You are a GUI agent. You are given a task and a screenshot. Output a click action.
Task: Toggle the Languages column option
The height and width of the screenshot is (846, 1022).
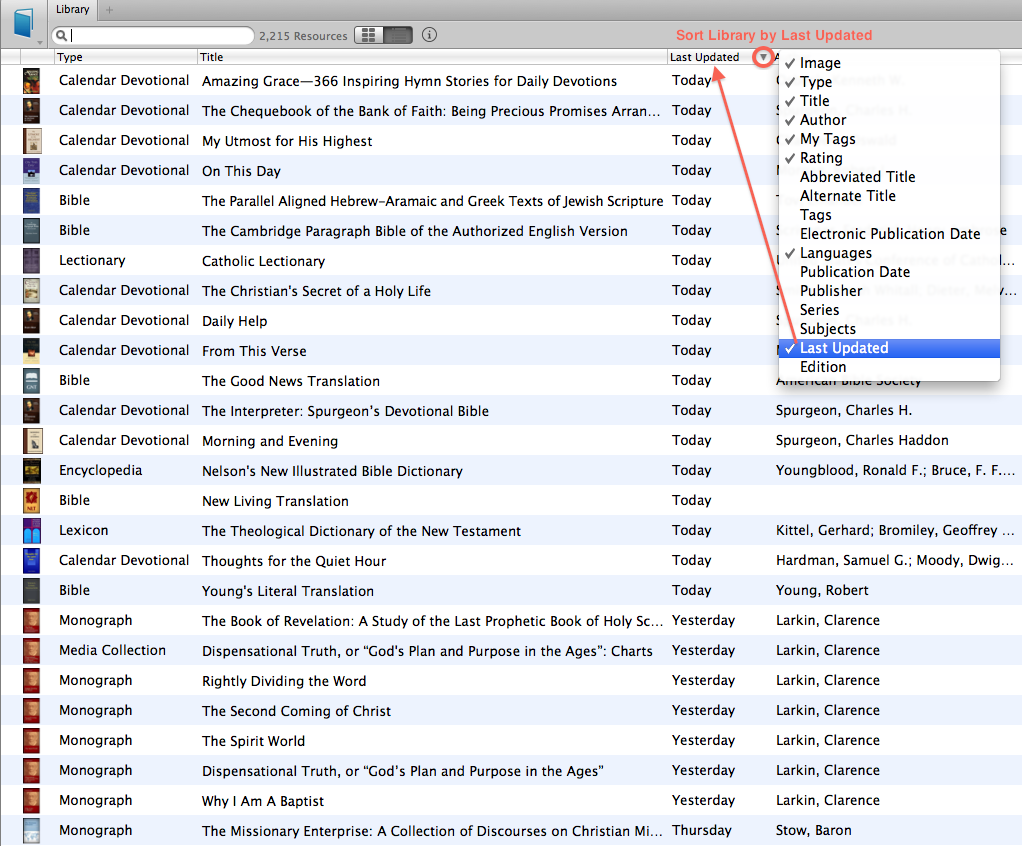[889, 253]
